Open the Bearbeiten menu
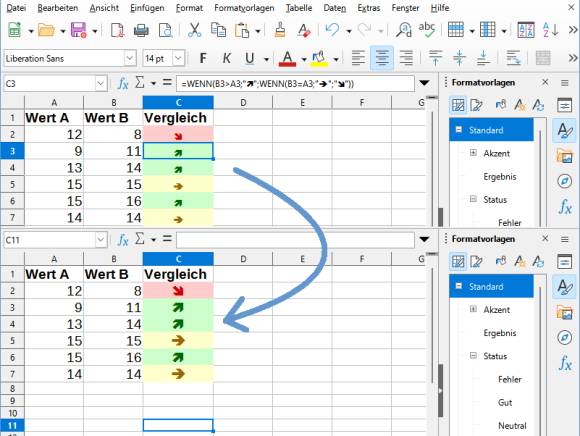The image size is (580, 436). click(x=58, y=8)
